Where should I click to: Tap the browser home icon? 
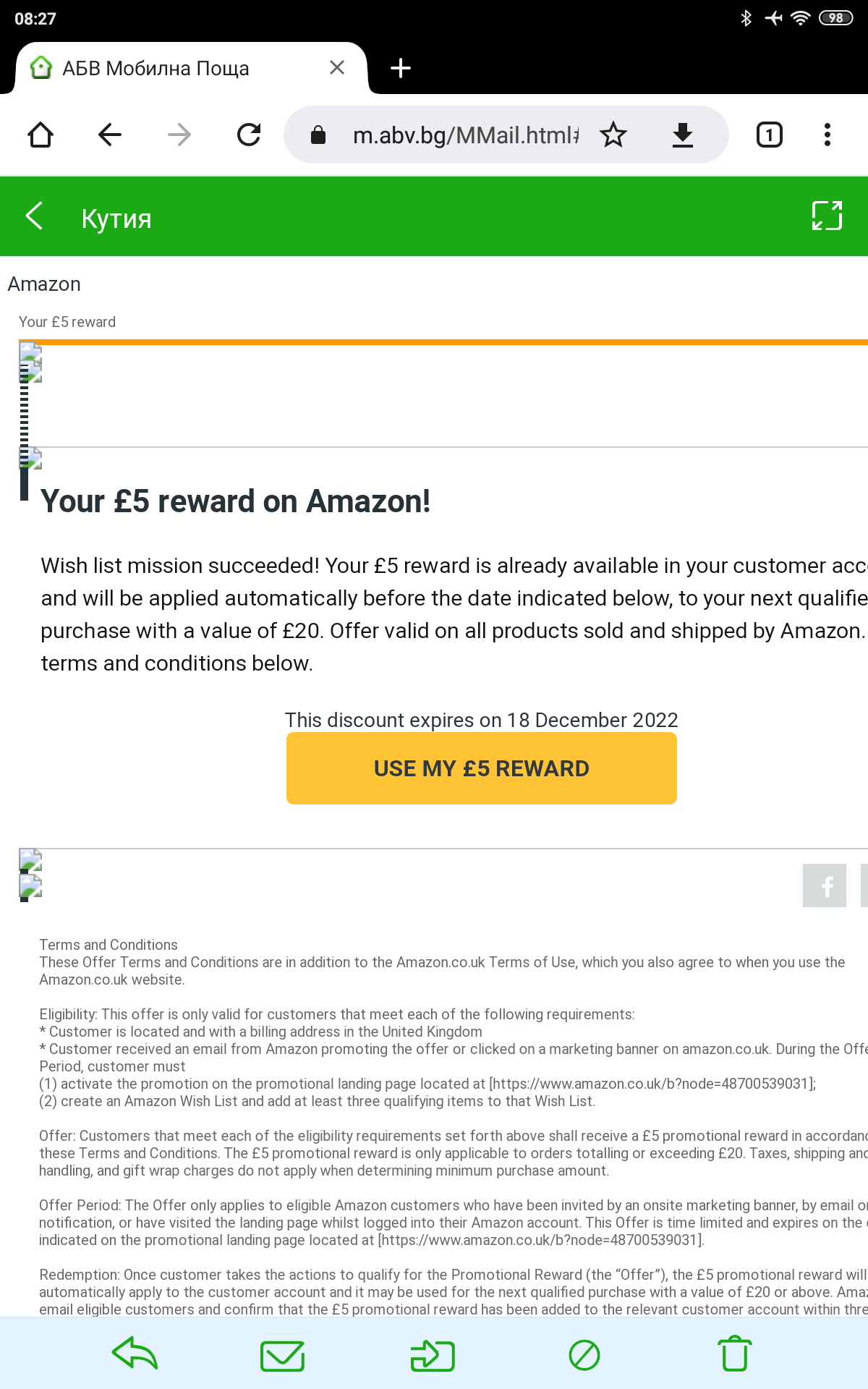click(x=41, y=135)
